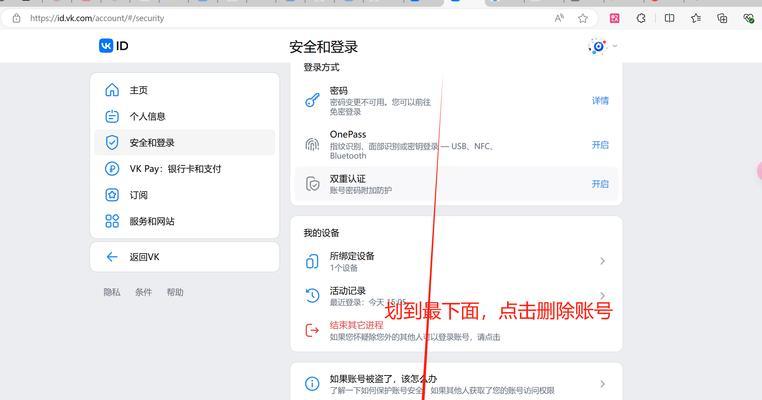Add page to favorites star icon
762x400 pixels.
[x=583, y=18]
